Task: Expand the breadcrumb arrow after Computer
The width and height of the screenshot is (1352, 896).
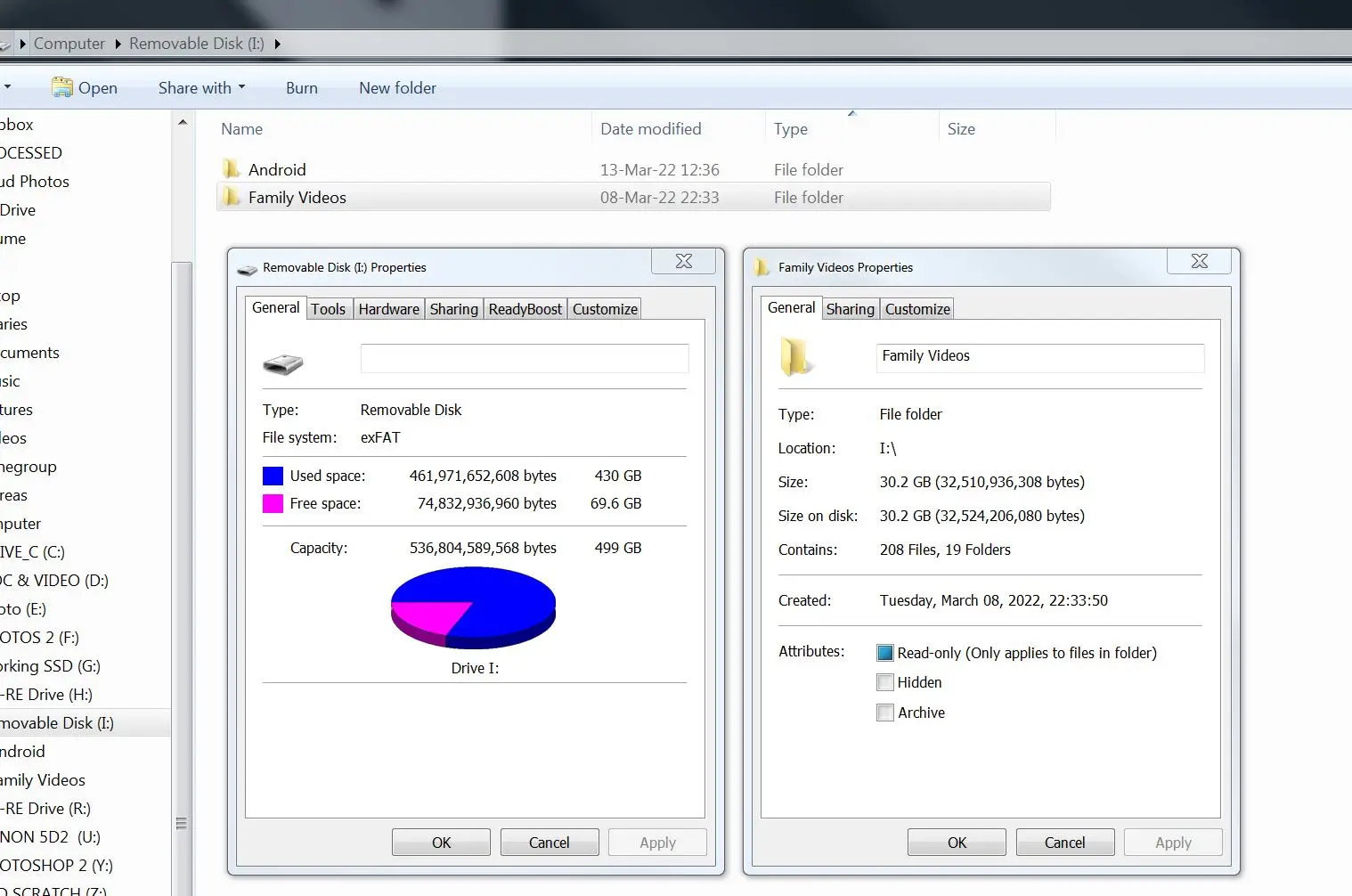Action: coord(118,44)
